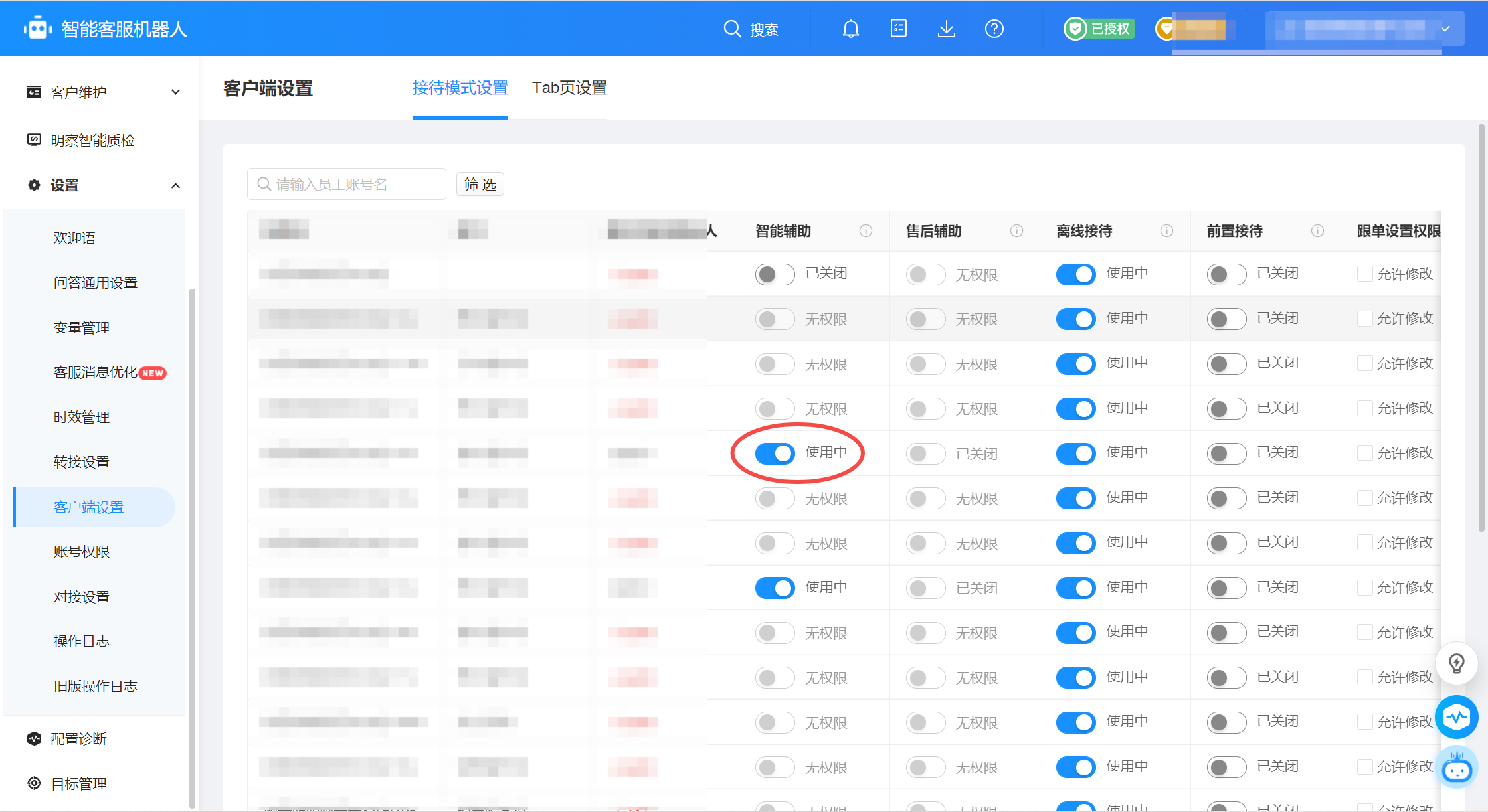Click the gold VIP badge icon in the header

(1165, 29)
